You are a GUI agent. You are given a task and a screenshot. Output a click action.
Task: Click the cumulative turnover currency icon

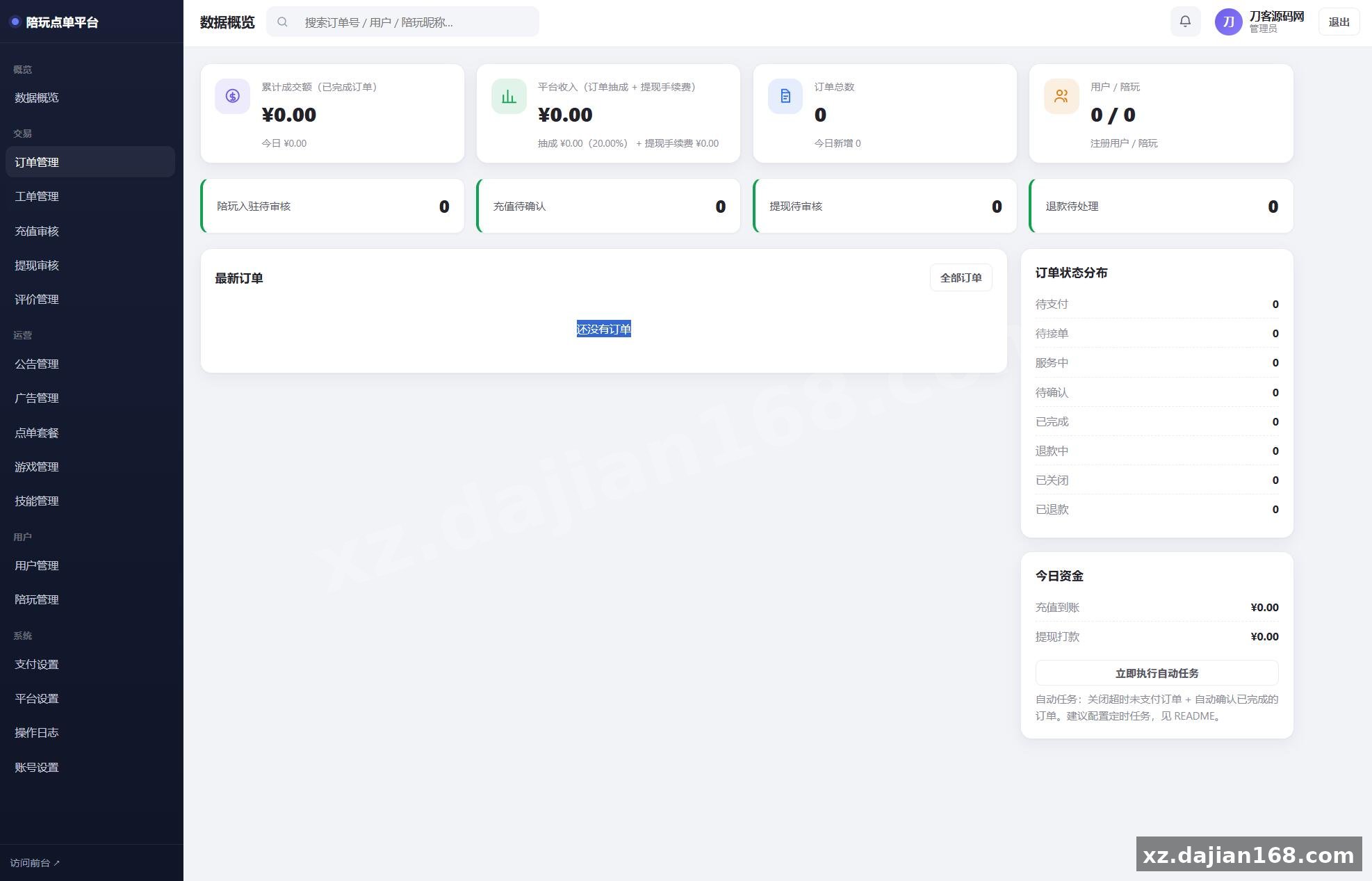232,96
